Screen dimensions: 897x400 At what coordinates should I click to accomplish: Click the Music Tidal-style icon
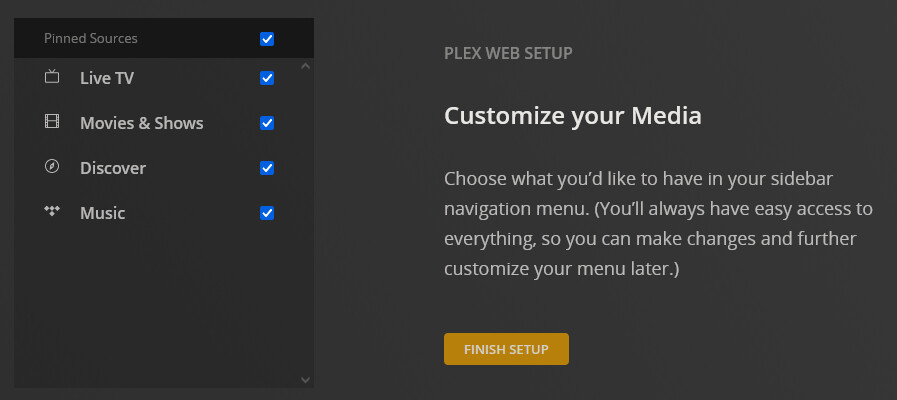click(x=52, y=212)
